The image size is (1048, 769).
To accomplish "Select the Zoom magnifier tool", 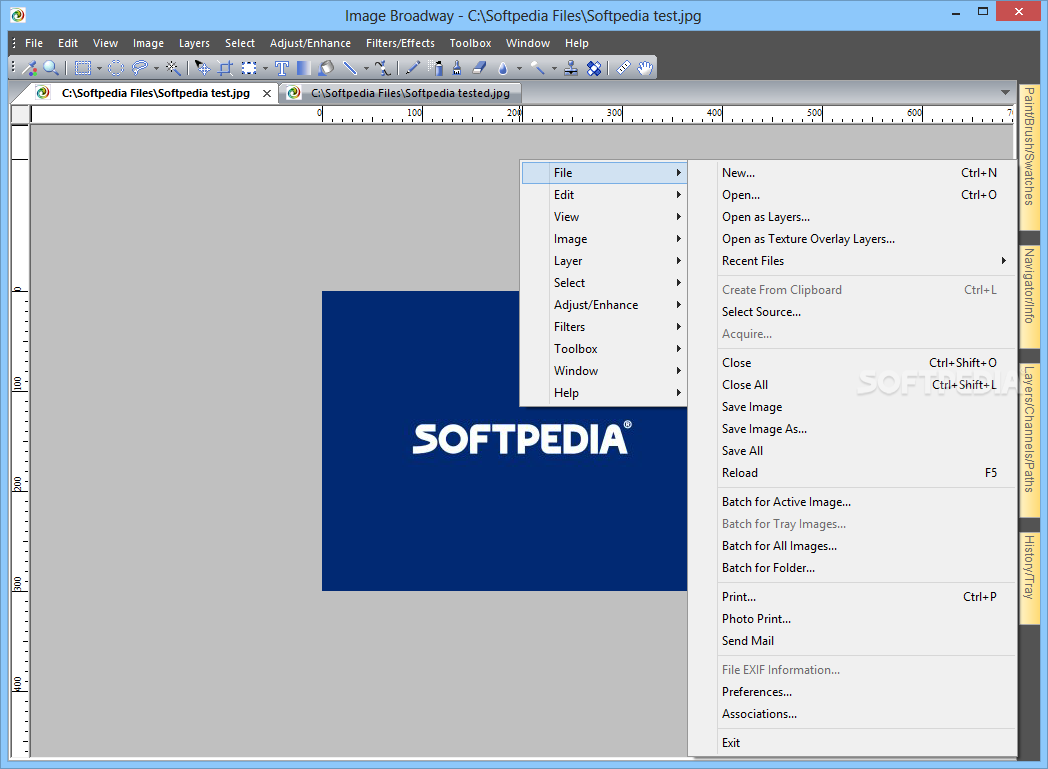I will (x=50, y=68).
